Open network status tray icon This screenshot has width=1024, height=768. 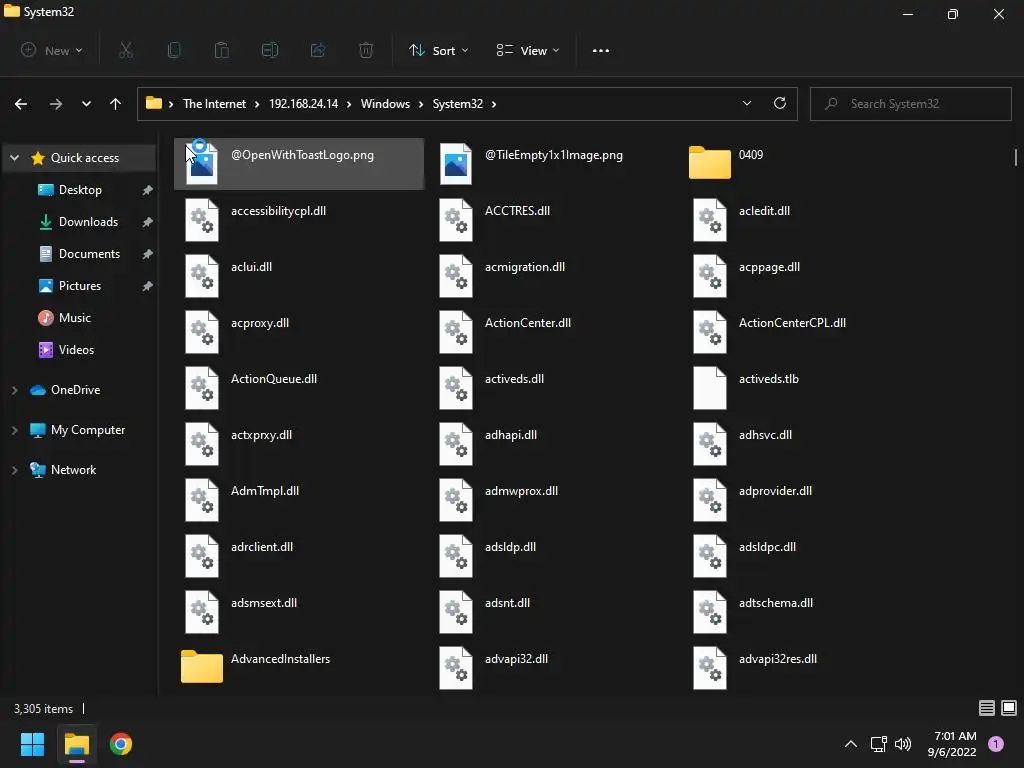[878, 744]
